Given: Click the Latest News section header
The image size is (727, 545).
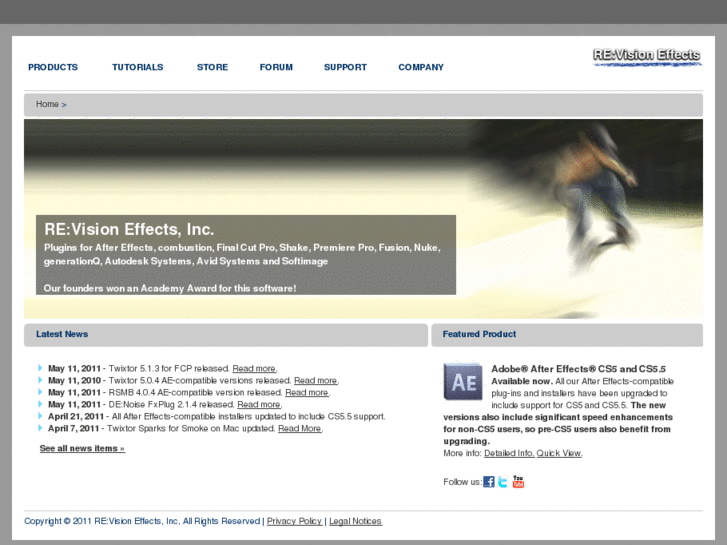Looking at the screenshot, I should [226, 334].
